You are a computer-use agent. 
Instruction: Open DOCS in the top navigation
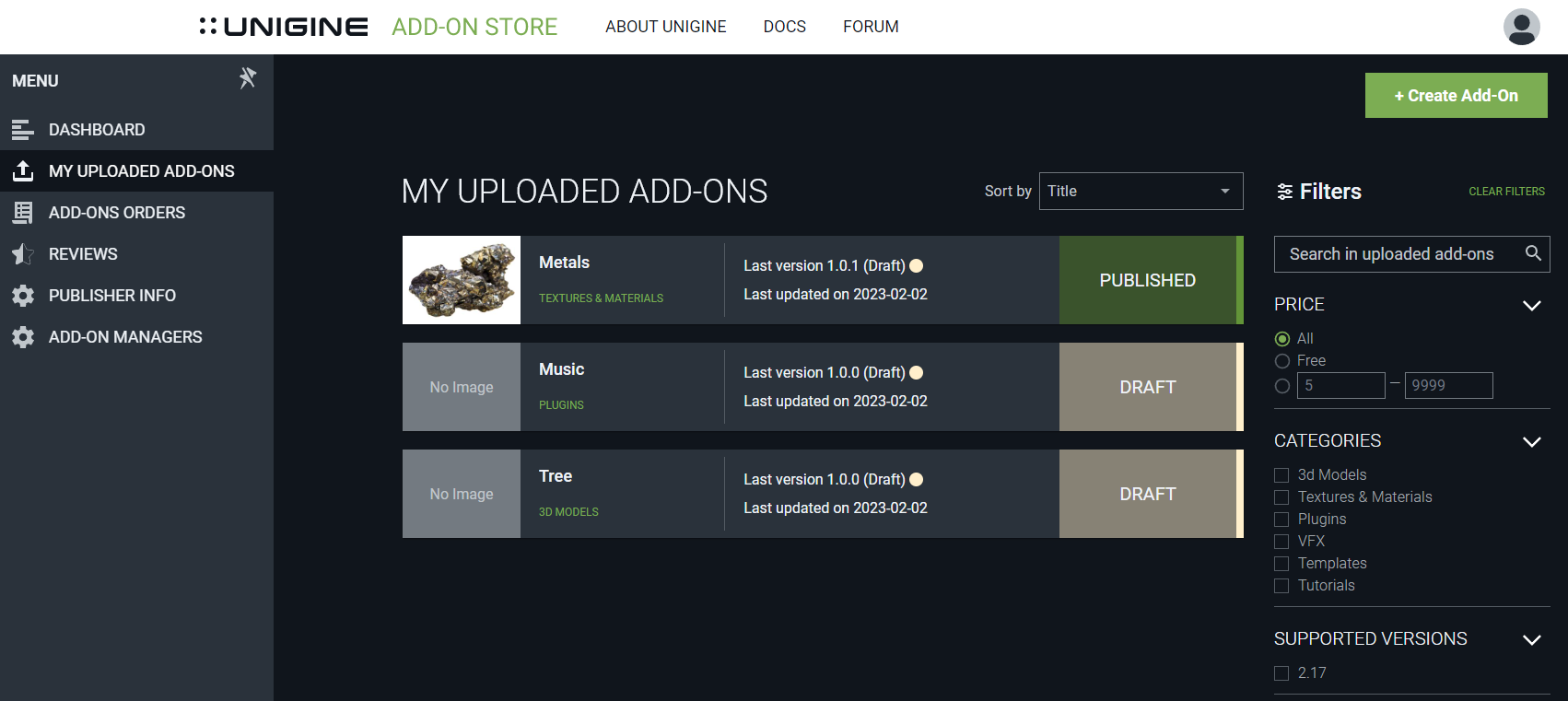pos(784,27)
